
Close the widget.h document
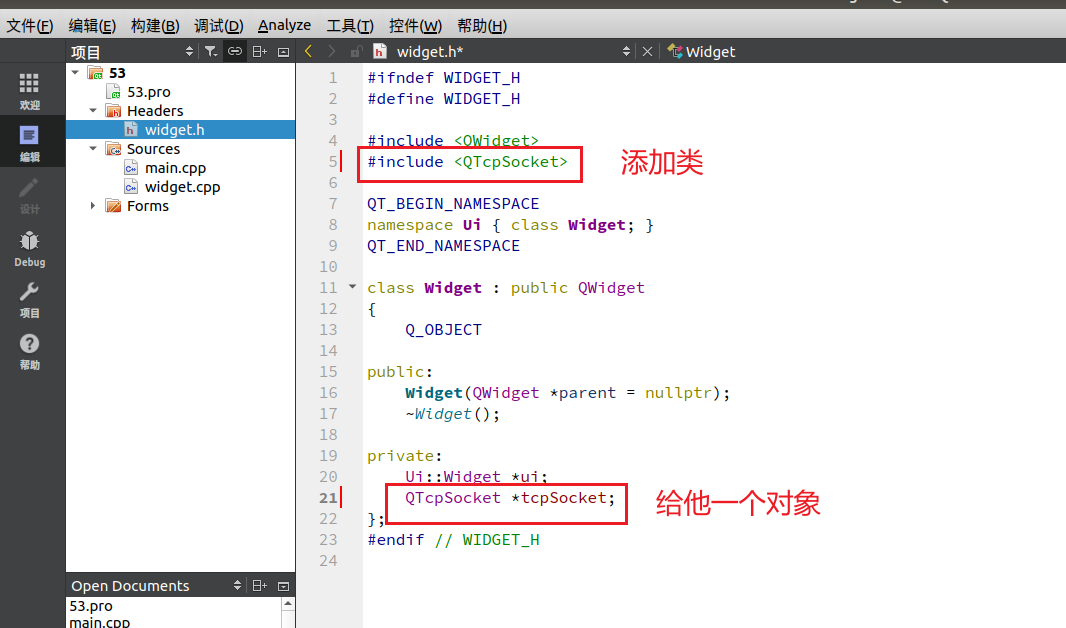tap(647, 52)
